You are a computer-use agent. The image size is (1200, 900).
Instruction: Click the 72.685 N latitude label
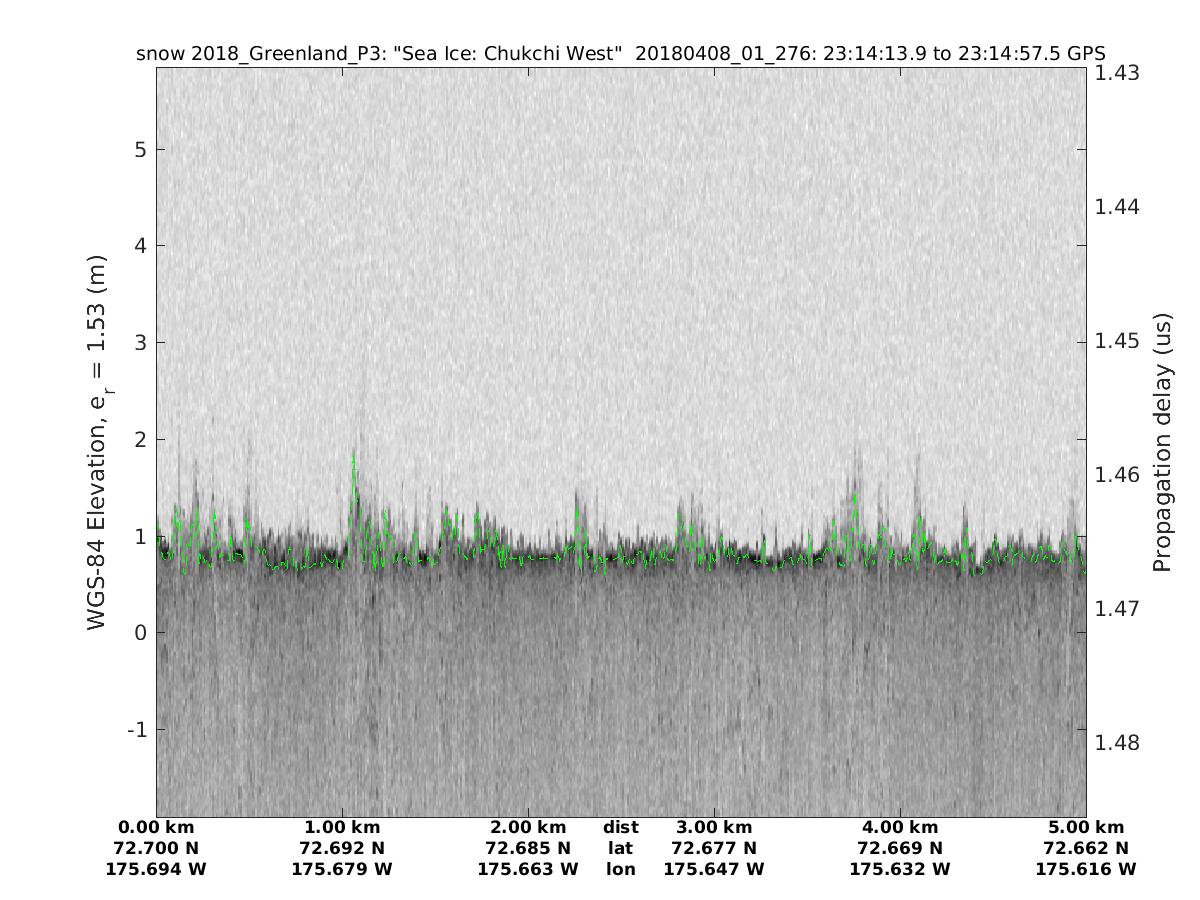click(x=528, y=849)
